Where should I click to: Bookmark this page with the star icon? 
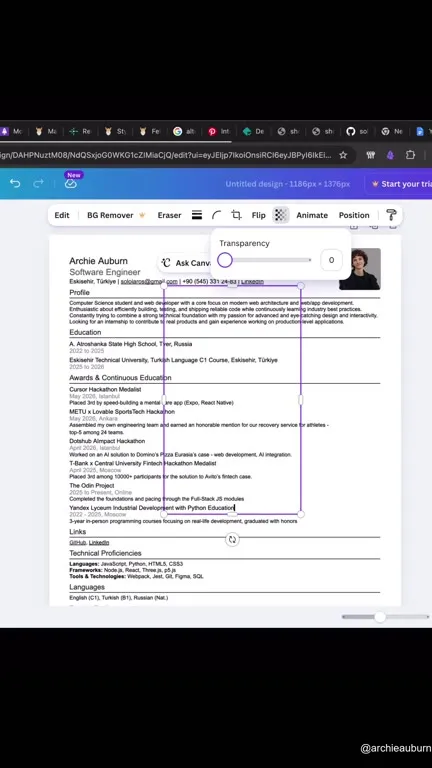tap(343, 155)
